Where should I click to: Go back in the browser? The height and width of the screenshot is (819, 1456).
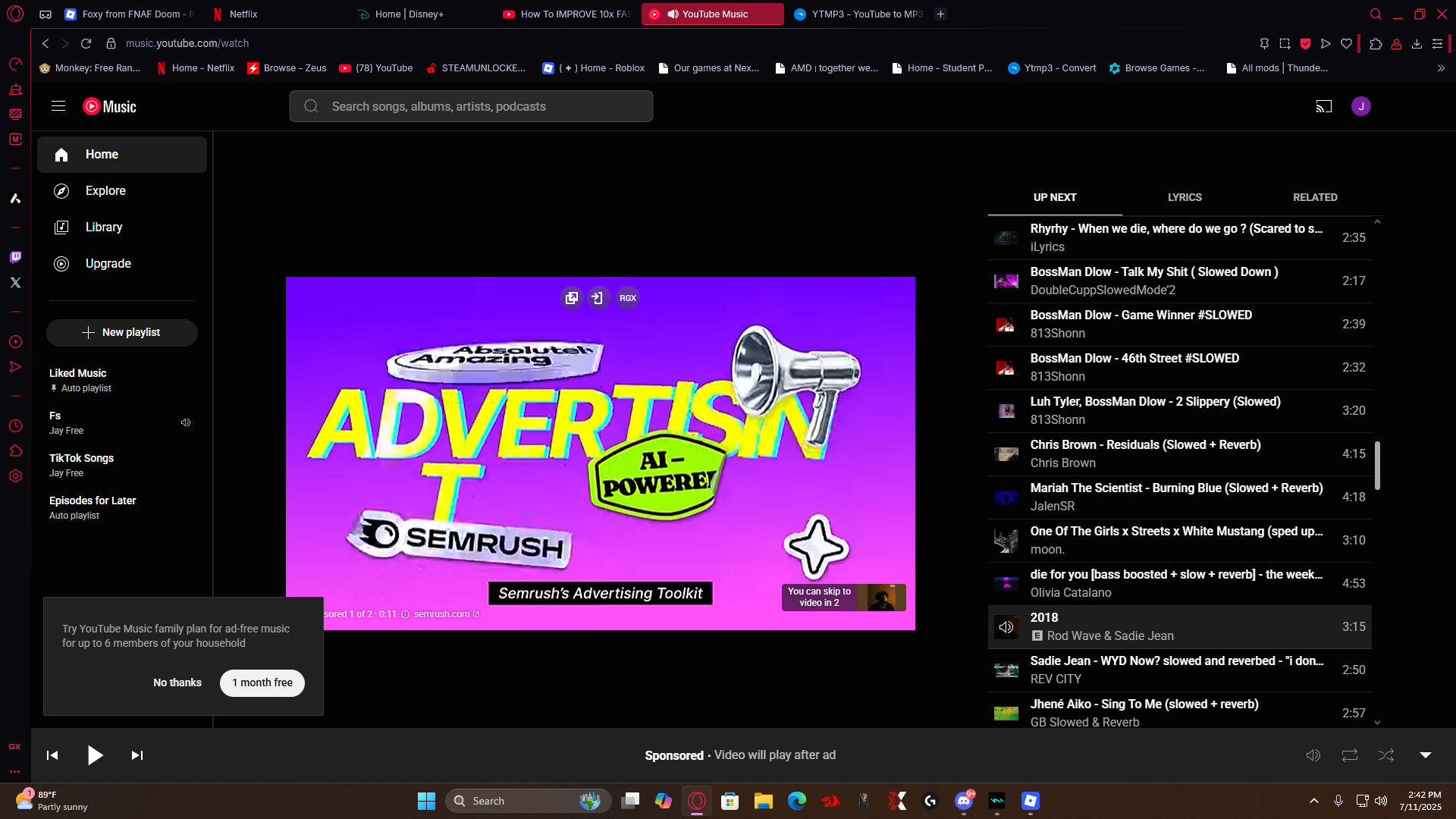(x=45, y=44)
